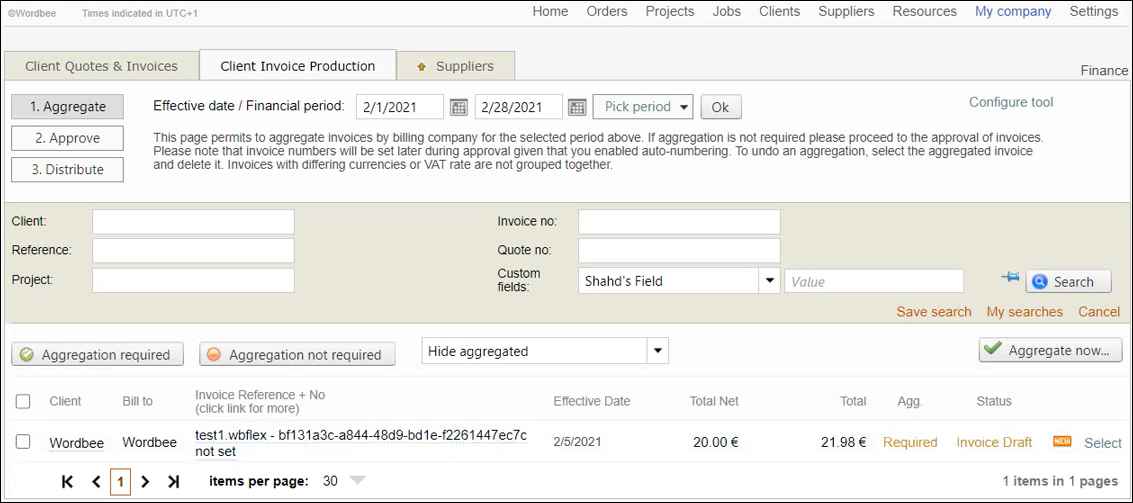Open the Shahd's Field custom fields dropdown
Viewport: 1133px width, 503px height.
pyautogui.click(x=769, y=281)
